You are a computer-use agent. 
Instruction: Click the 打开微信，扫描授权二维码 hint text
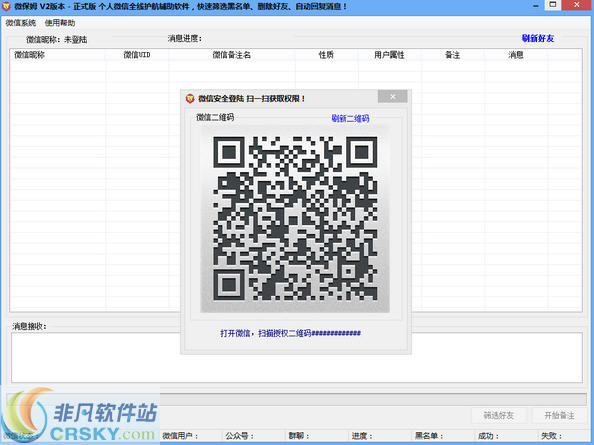click(290, 333)
